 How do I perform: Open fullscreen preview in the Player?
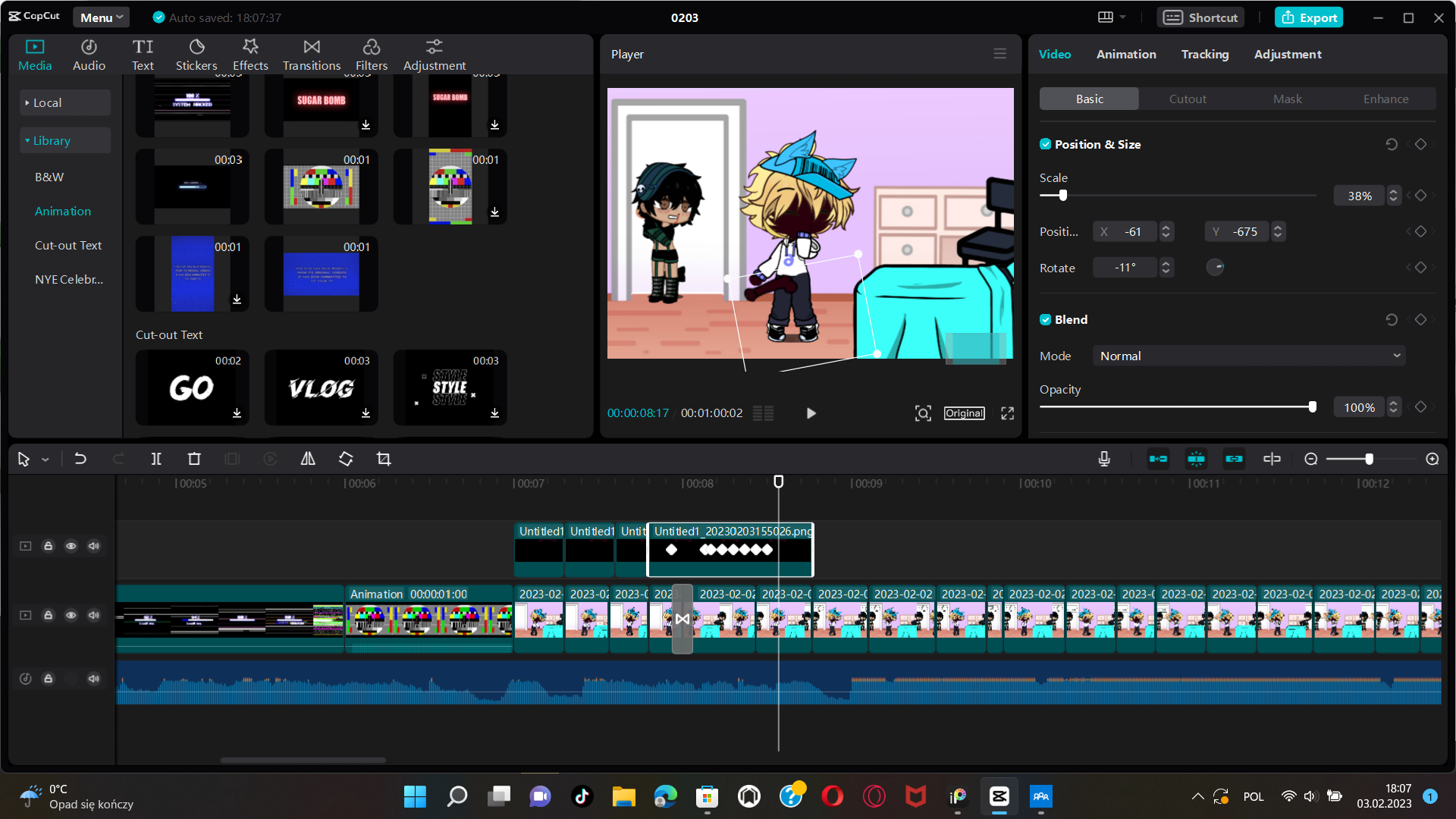tap(1006, 413)
